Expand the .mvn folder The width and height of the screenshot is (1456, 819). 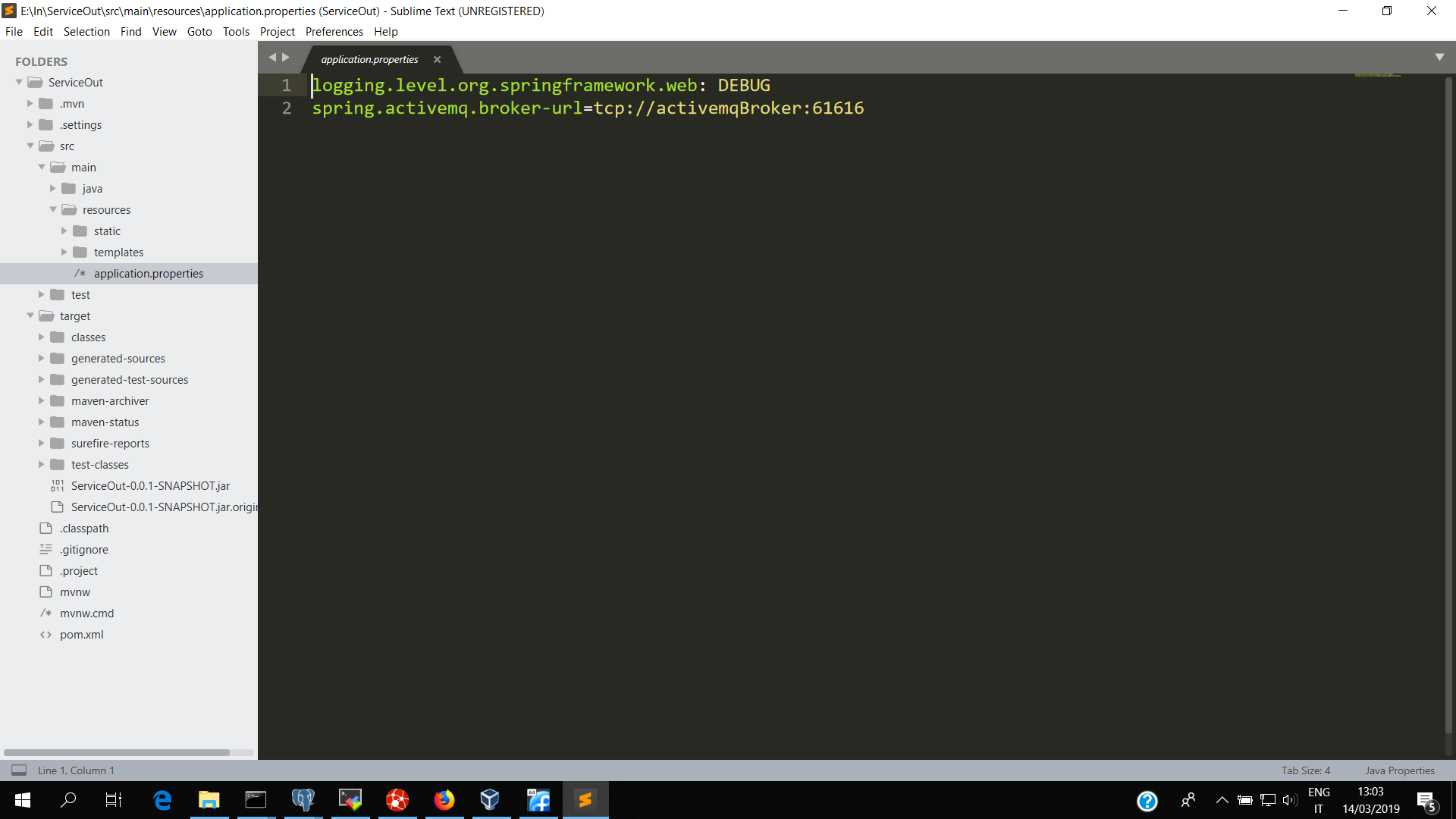[30, 103]
